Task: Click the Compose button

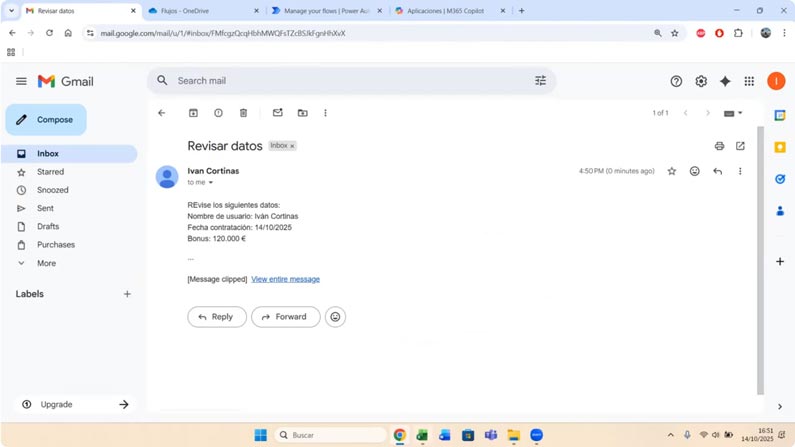Action: click(x=46, y=120)
